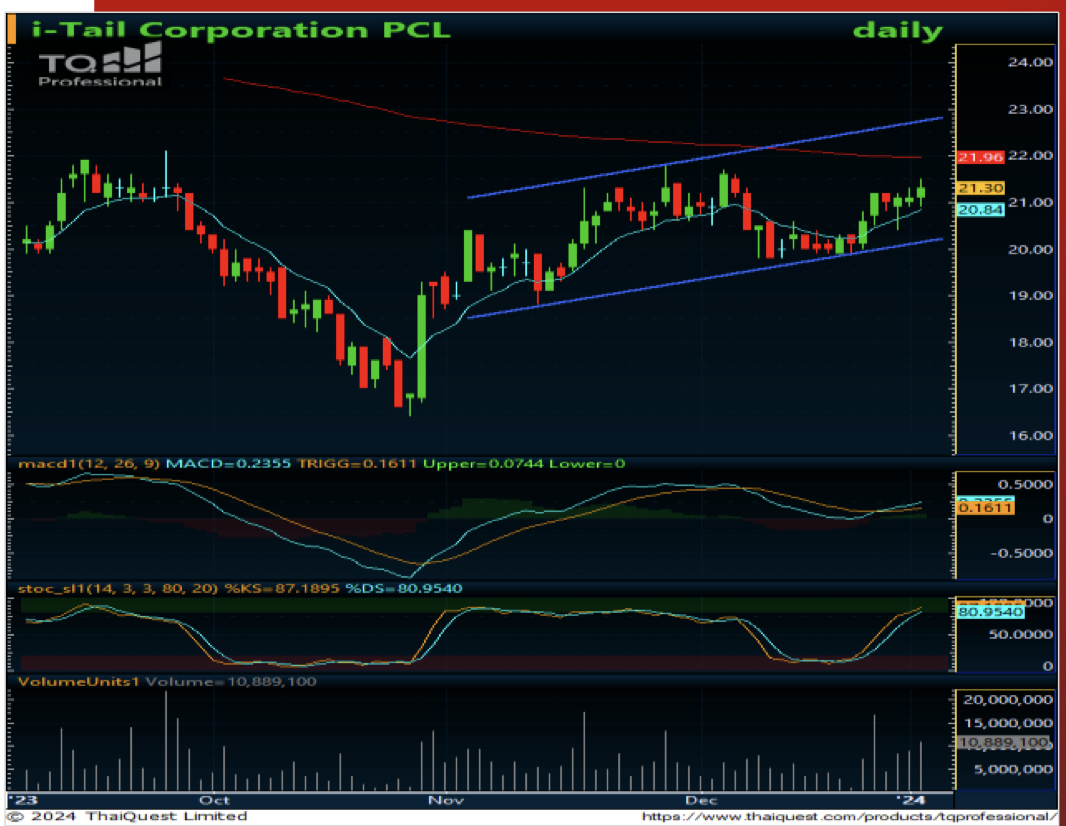
Task: Click the 'Dec' date axis marker
Action: [701, 800]
